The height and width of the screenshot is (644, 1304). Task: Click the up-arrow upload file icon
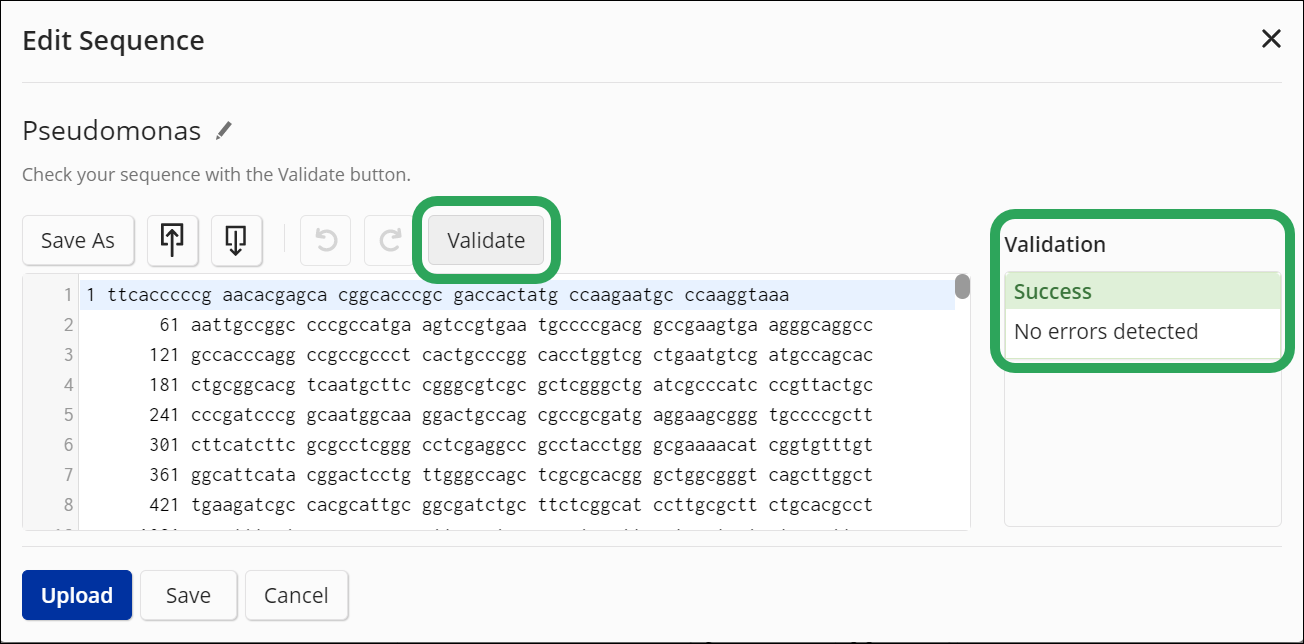point(172,240)
